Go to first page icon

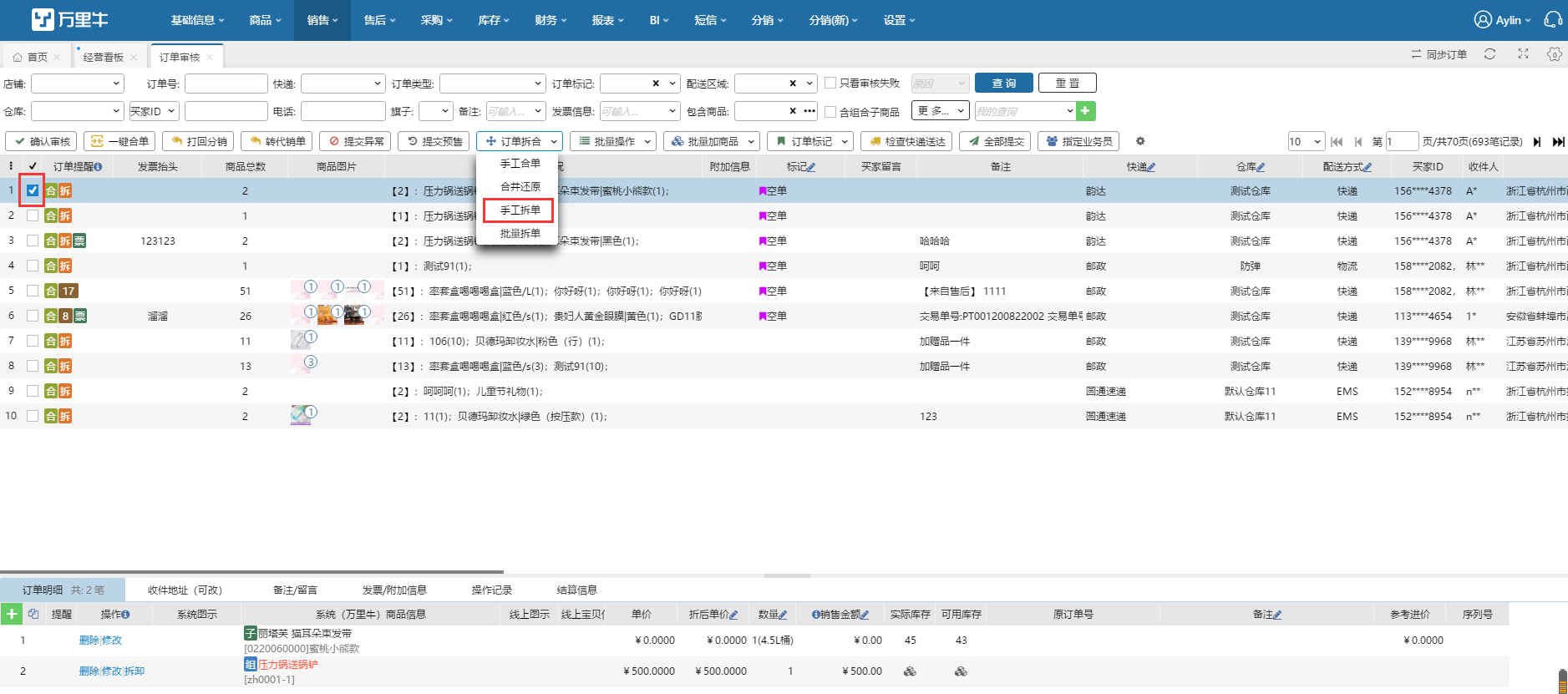point(1337,142)
